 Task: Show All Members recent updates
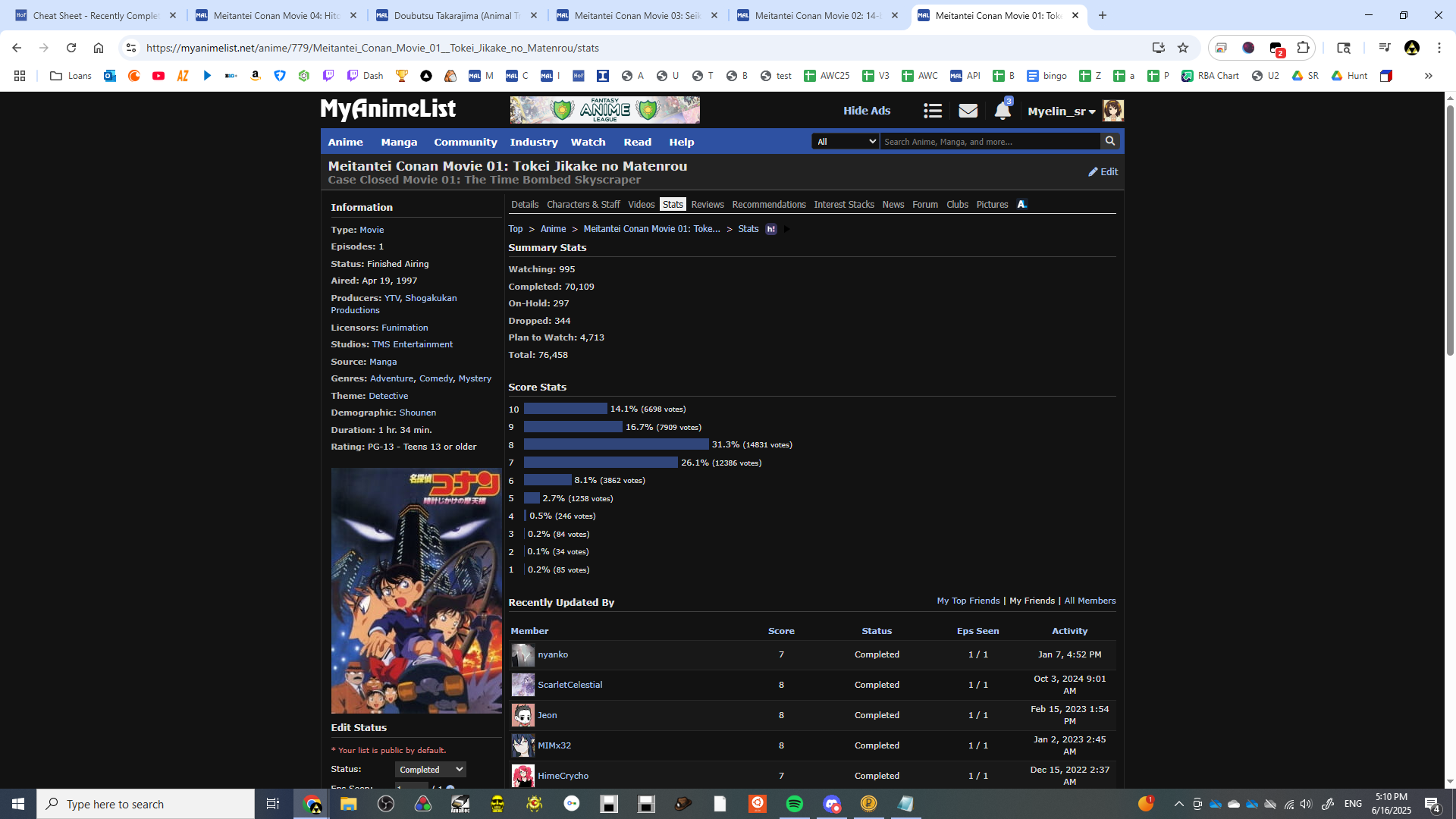[1089, 601]
